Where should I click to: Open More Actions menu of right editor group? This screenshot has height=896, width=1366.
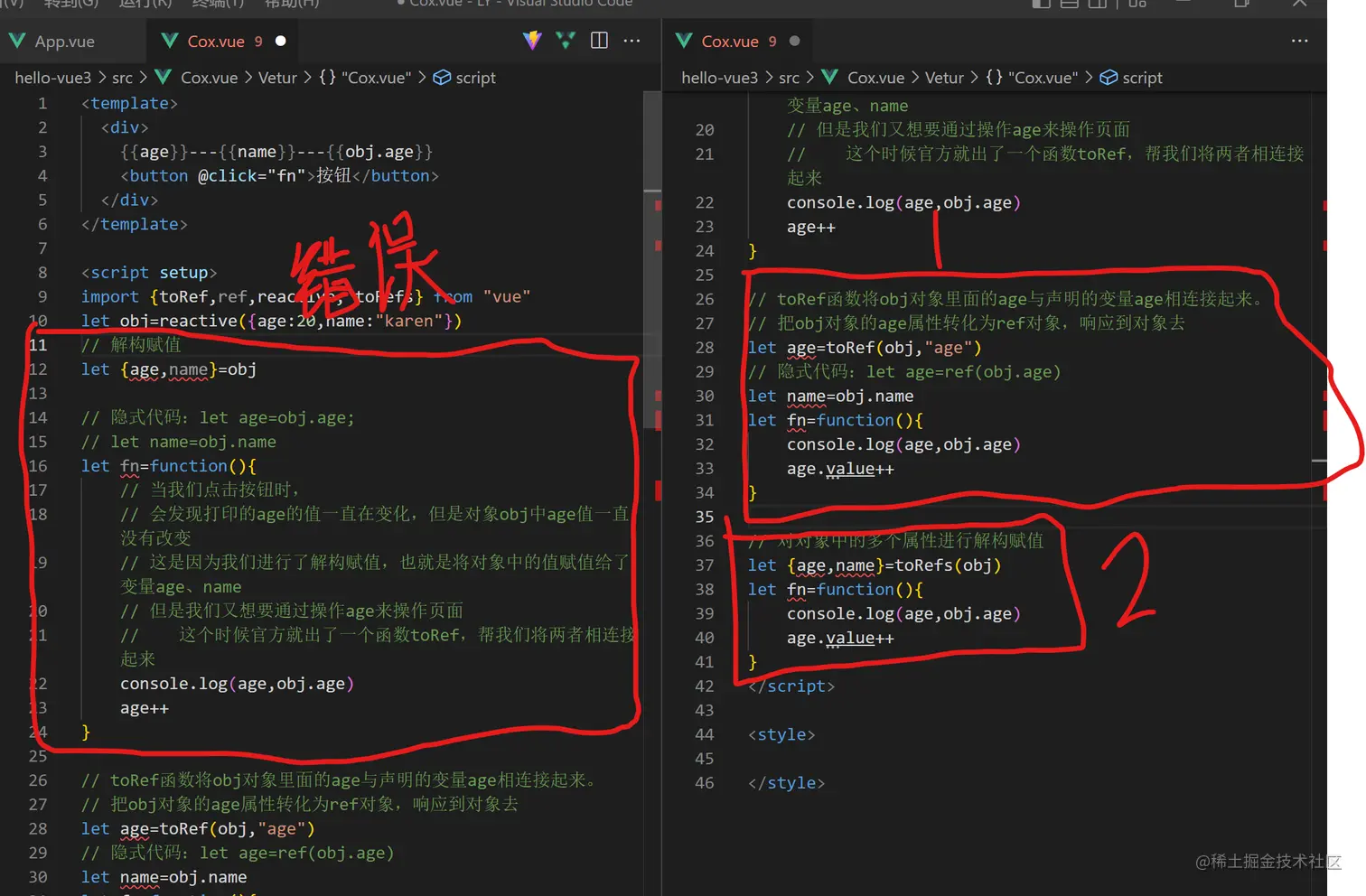click(x=1299, y=41)
